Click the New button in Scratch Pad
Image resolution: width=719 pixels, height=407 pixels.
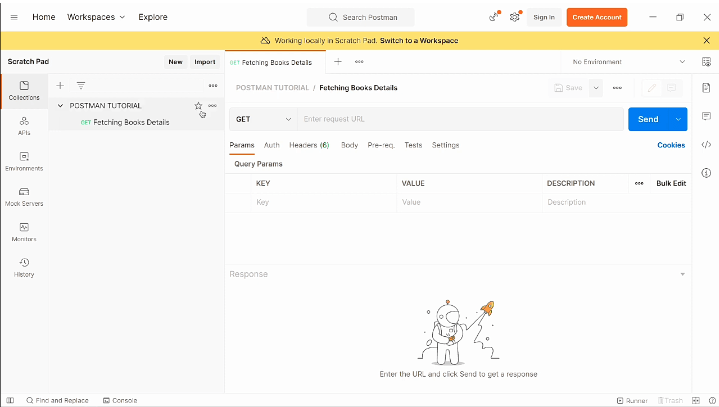click(x=176, y=62)
